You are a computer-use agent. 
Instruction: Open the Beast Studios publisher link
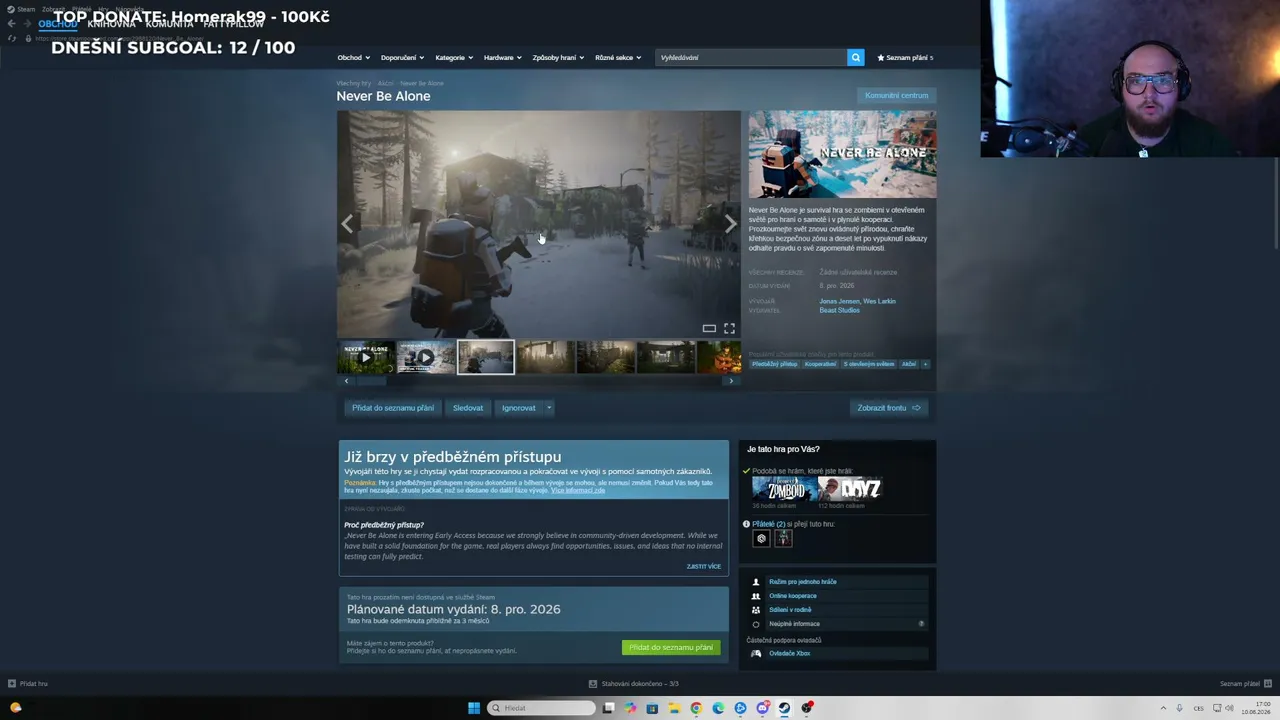pyautogui.click(x=840, y=310)
